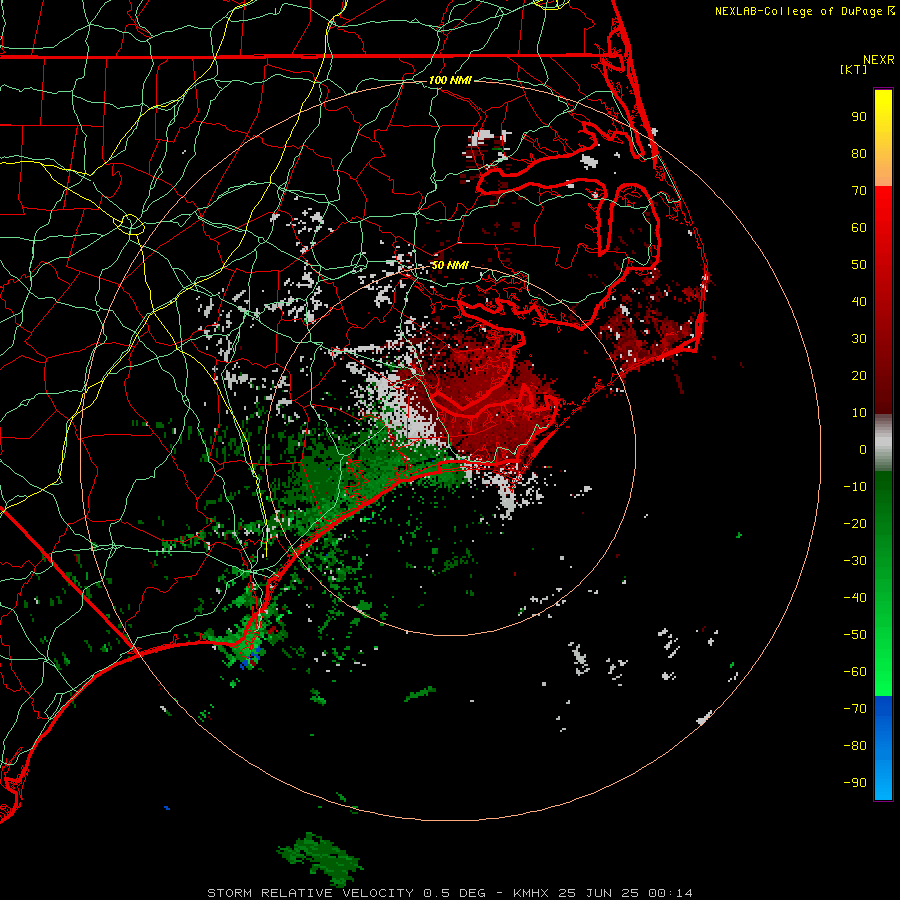The image size is (900, 900).
Task: Pick the gray zero-velocity color bar segment
Action: (883, 443)
